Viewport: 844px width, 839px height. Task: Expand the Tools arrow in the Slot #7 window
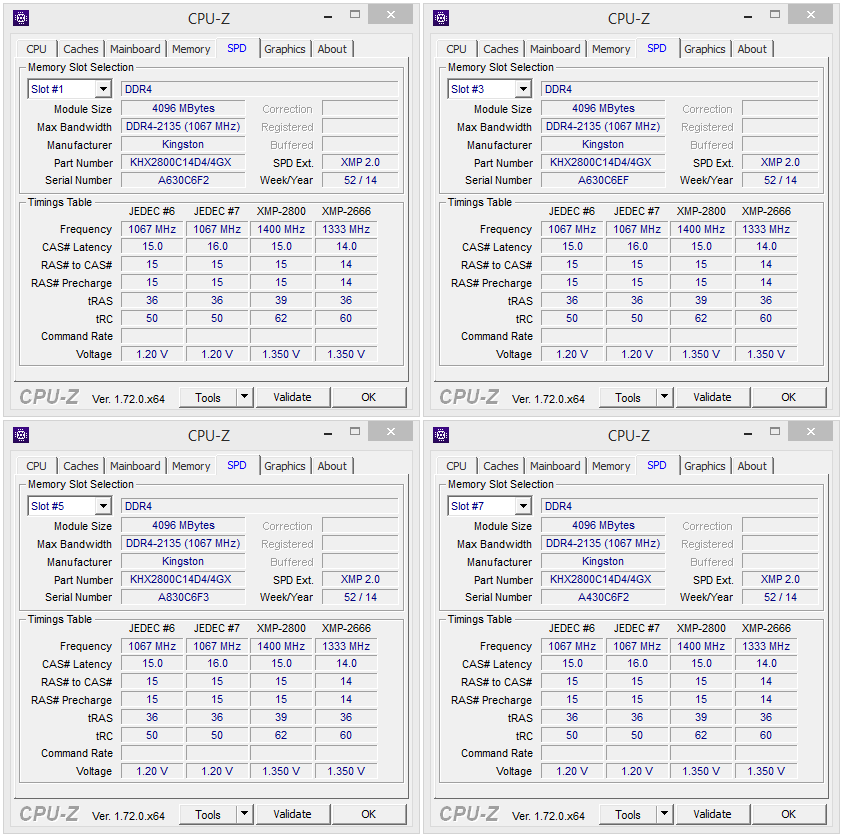pos(664,814)
